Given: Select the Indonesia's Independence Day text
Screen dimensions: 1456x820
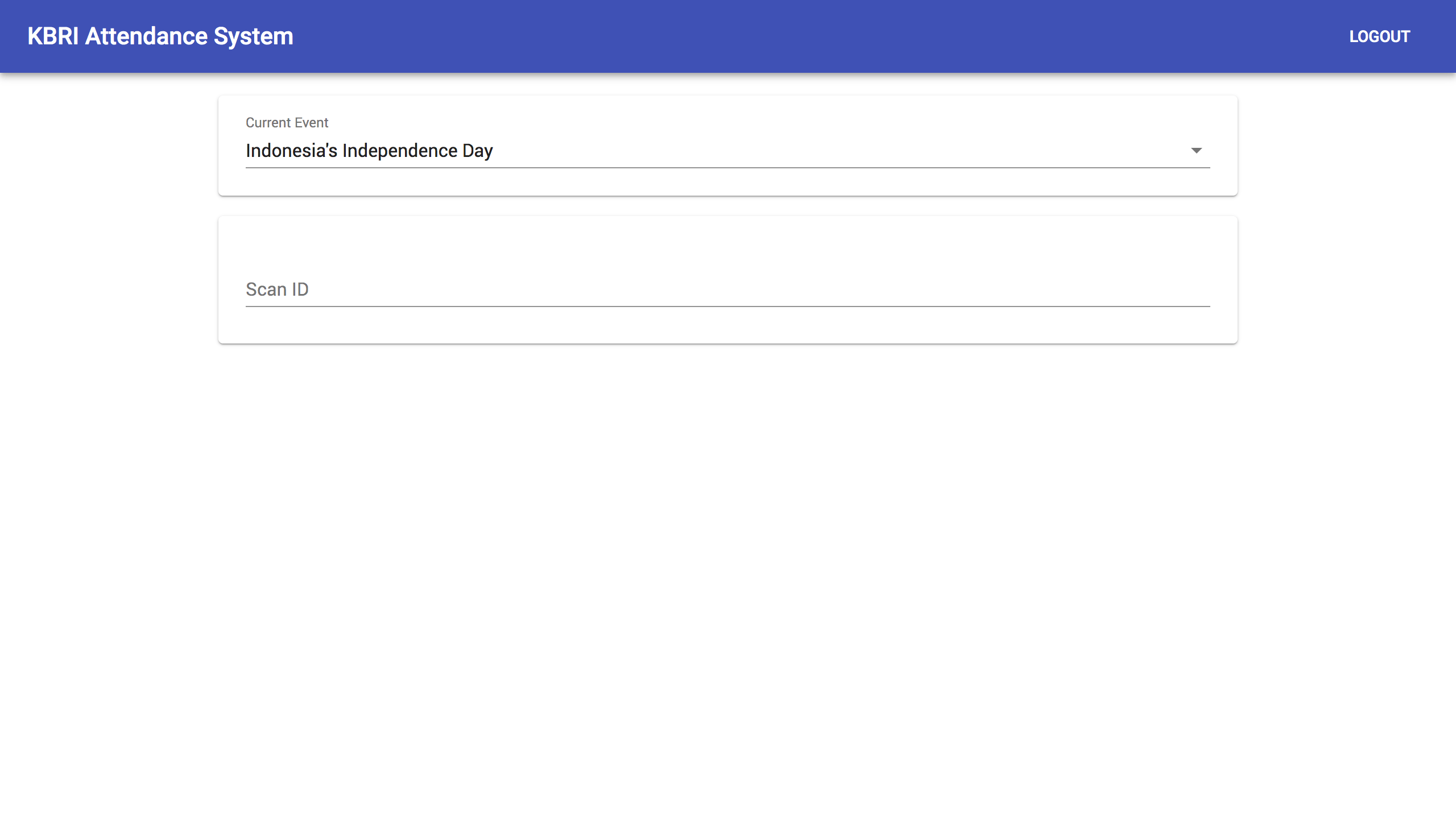Looking at the screenshot, I should (x=369, y=151).
